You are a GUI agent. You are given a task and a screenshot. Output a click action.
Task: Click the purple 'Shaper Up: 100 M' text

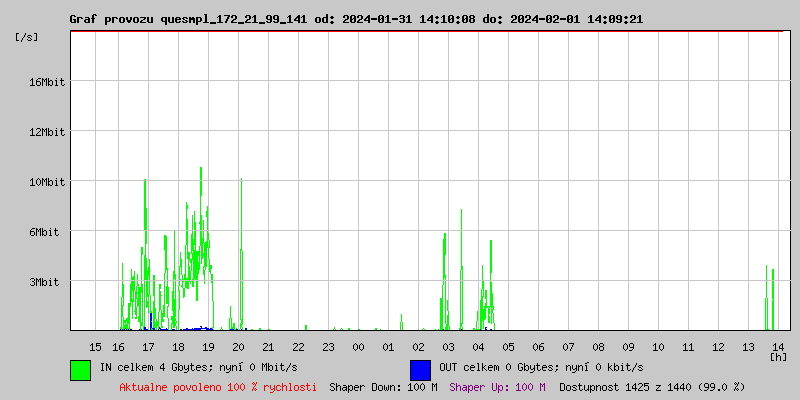(x=497, y=387)
